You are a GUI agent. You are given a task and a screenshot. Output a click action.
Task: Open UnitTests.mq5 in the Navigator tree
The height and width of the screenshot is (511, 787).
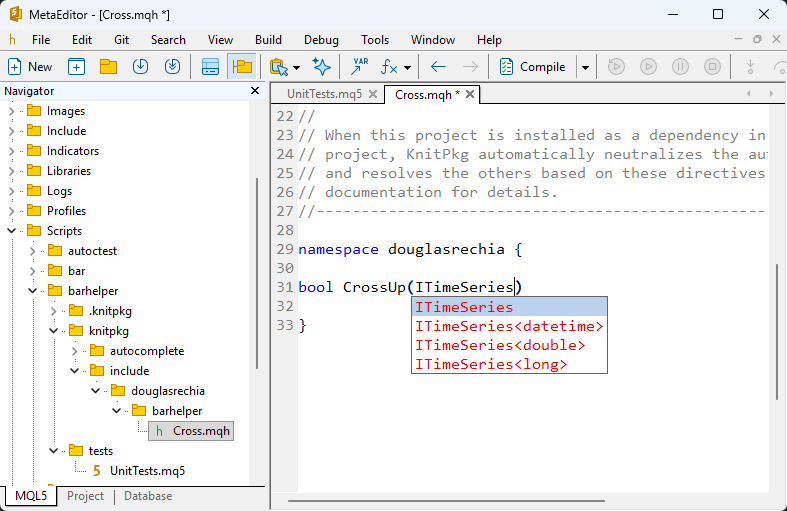pyautogui.click(x=147, y=470)
